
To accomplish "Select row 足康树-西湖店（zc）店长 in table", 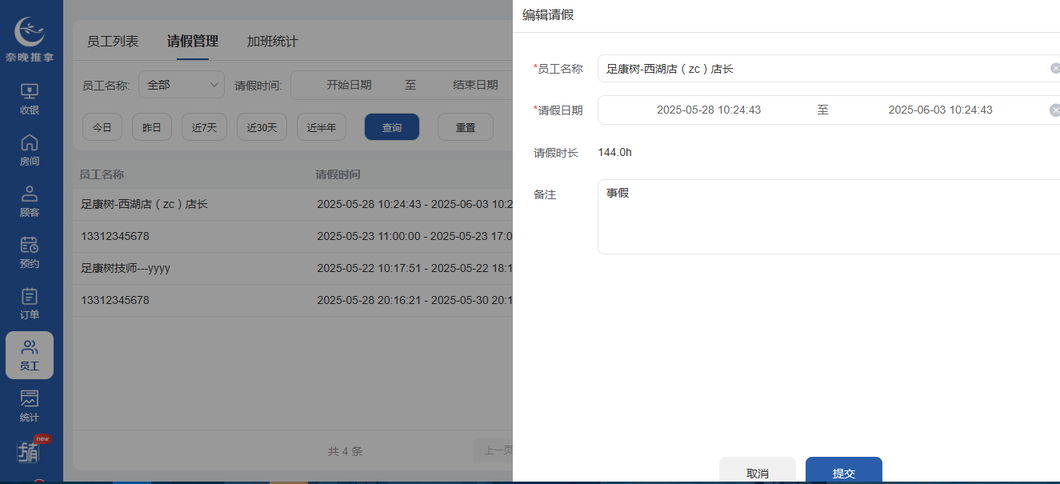I will pos(293,204).
